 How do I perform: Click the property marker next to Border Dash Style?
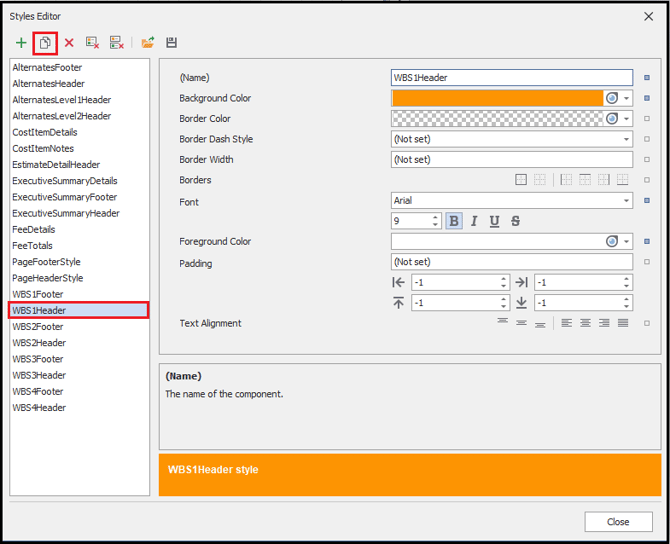(647, 139)
